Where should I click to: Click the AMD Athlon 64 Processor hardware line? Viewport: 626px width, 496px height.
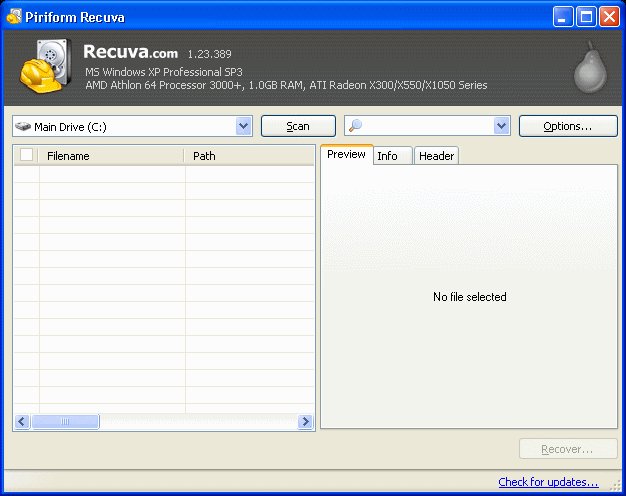pos(286,85)
